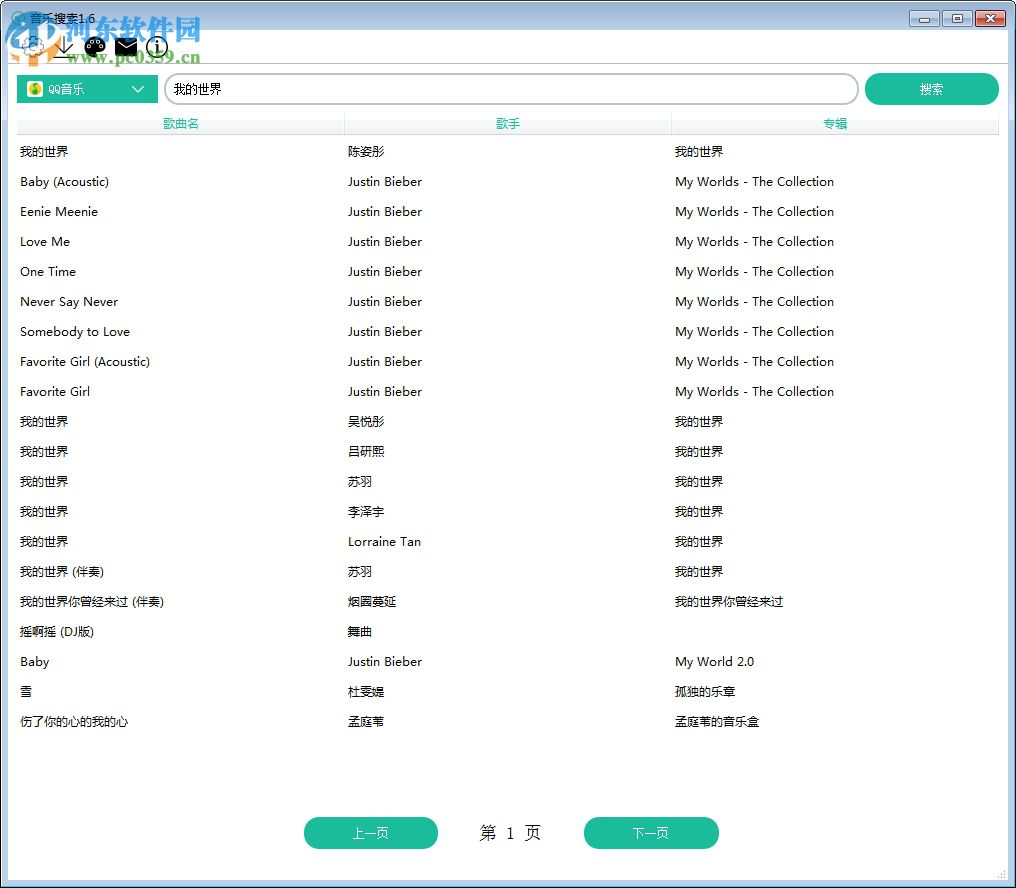
Task: Select song 我的世界 by 陈姿彤
Action: coord(44,152)
